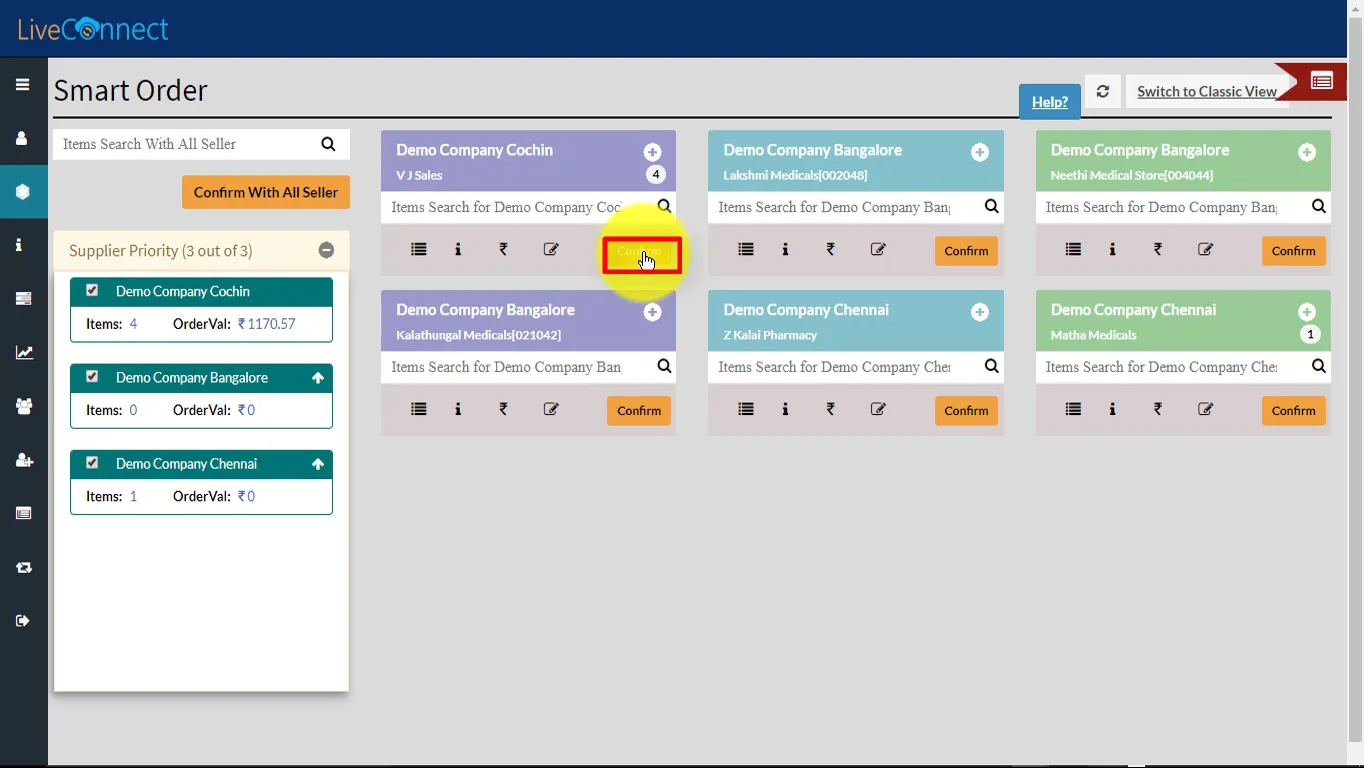The height and width of the screenshot is (768, 1364).
Task: Move Demo Company Chennai up in priority
Action: [x=318, y=464]
